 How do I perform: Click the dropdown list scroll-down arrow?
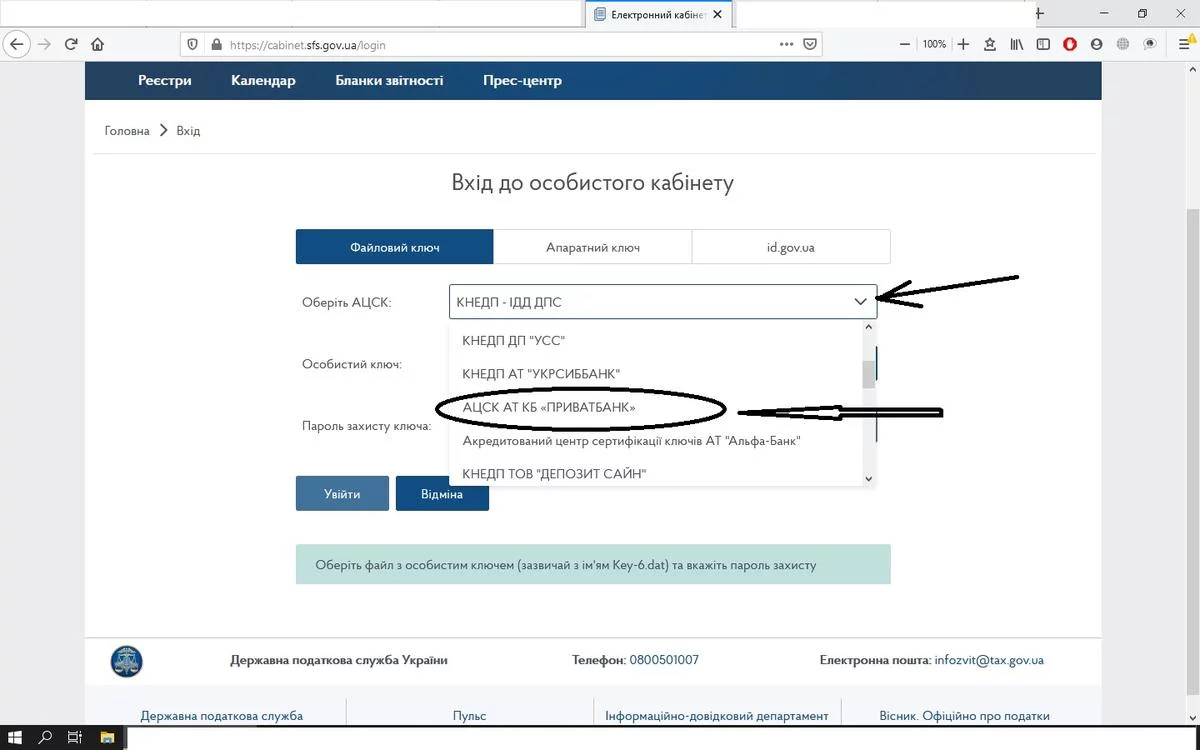[x=868, y=479]
